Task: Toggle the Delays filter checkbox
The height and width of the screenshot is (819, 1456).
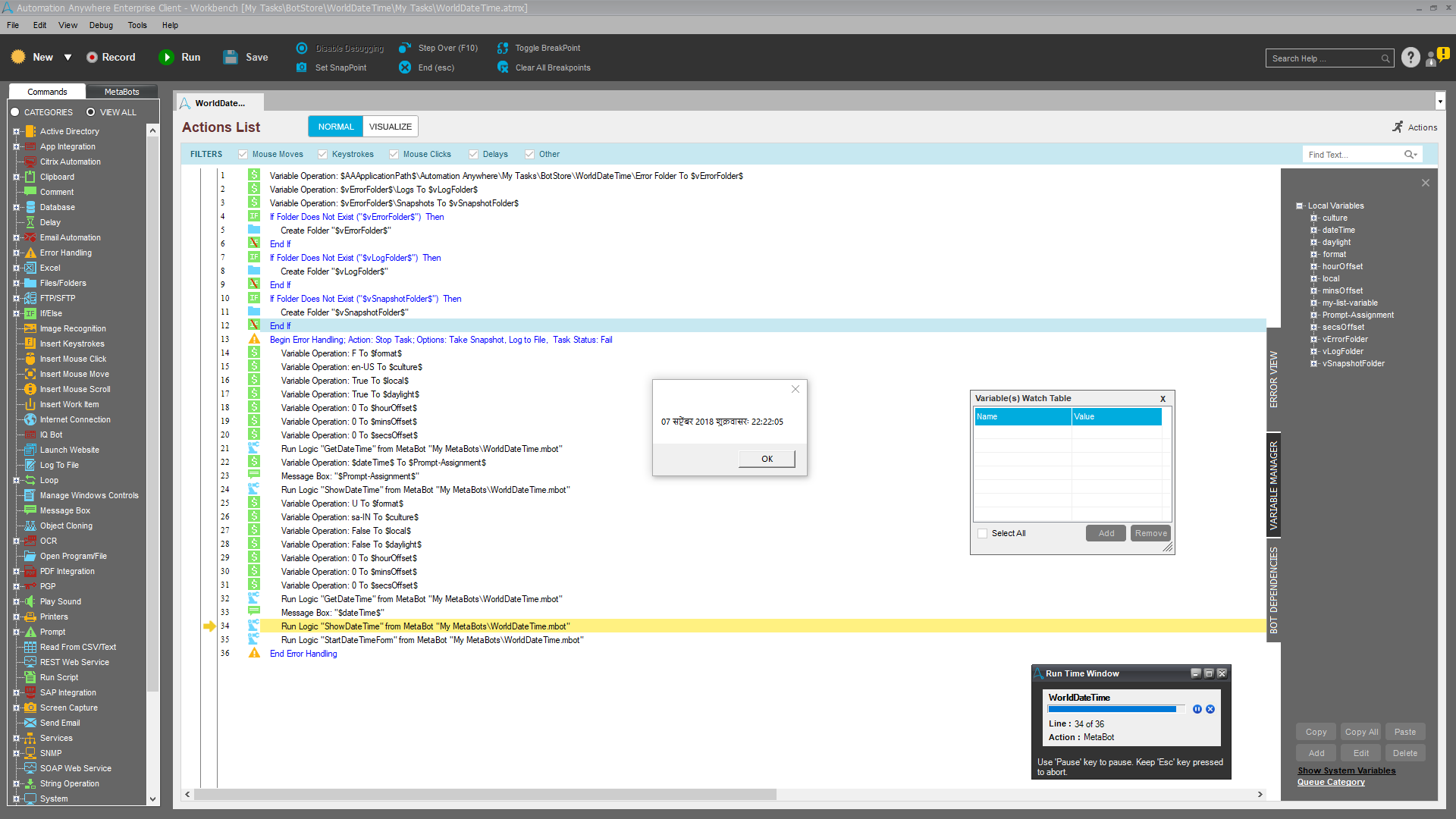Action: (x=474, y=155)
